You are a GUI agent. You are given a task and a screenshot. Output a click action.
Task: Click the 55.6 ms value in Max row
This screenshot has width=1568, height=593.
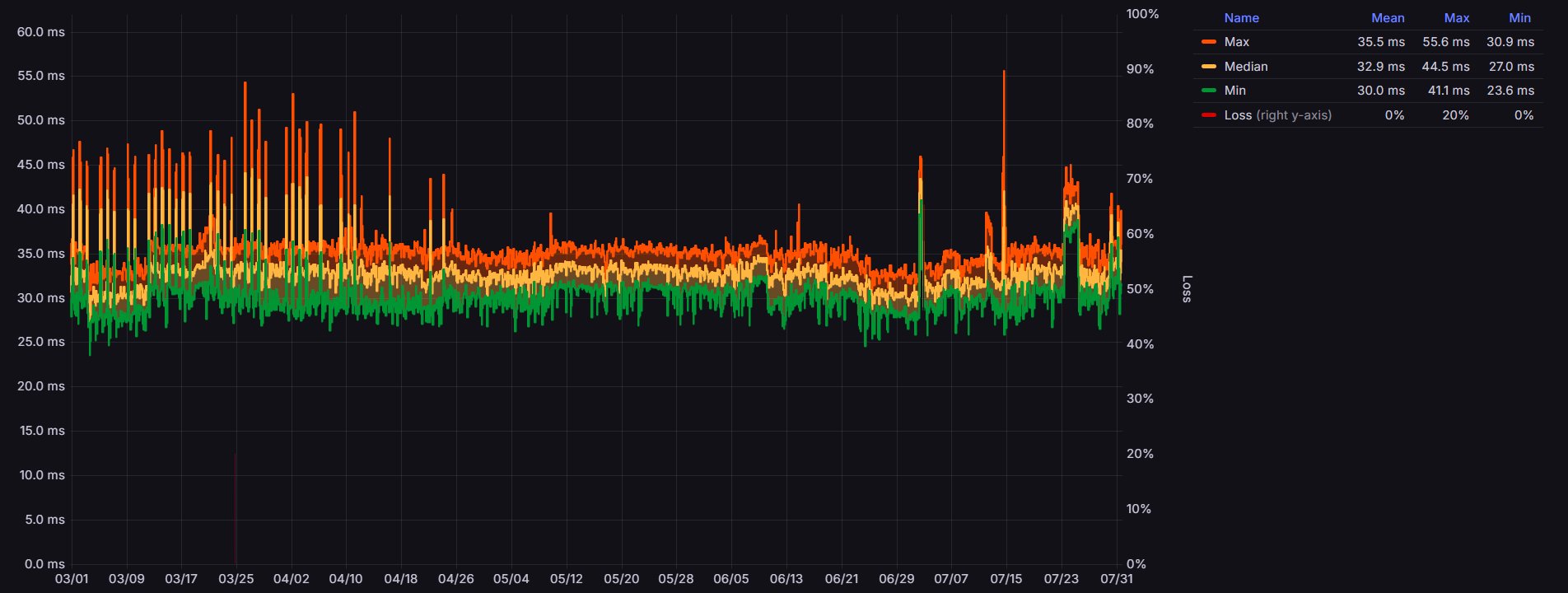pos(1445,42)
